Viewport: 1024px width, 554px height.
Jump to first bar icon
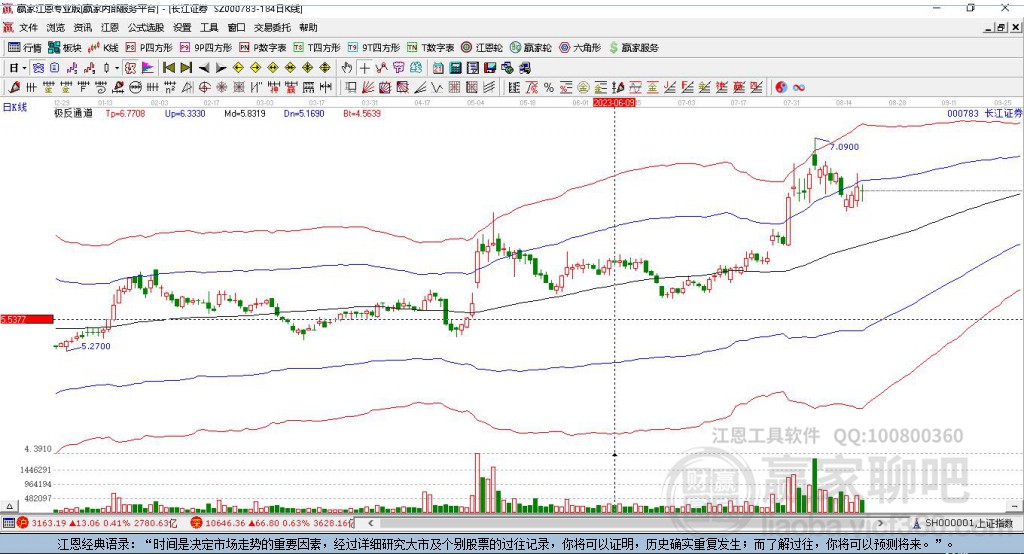(x=169, y=68)
